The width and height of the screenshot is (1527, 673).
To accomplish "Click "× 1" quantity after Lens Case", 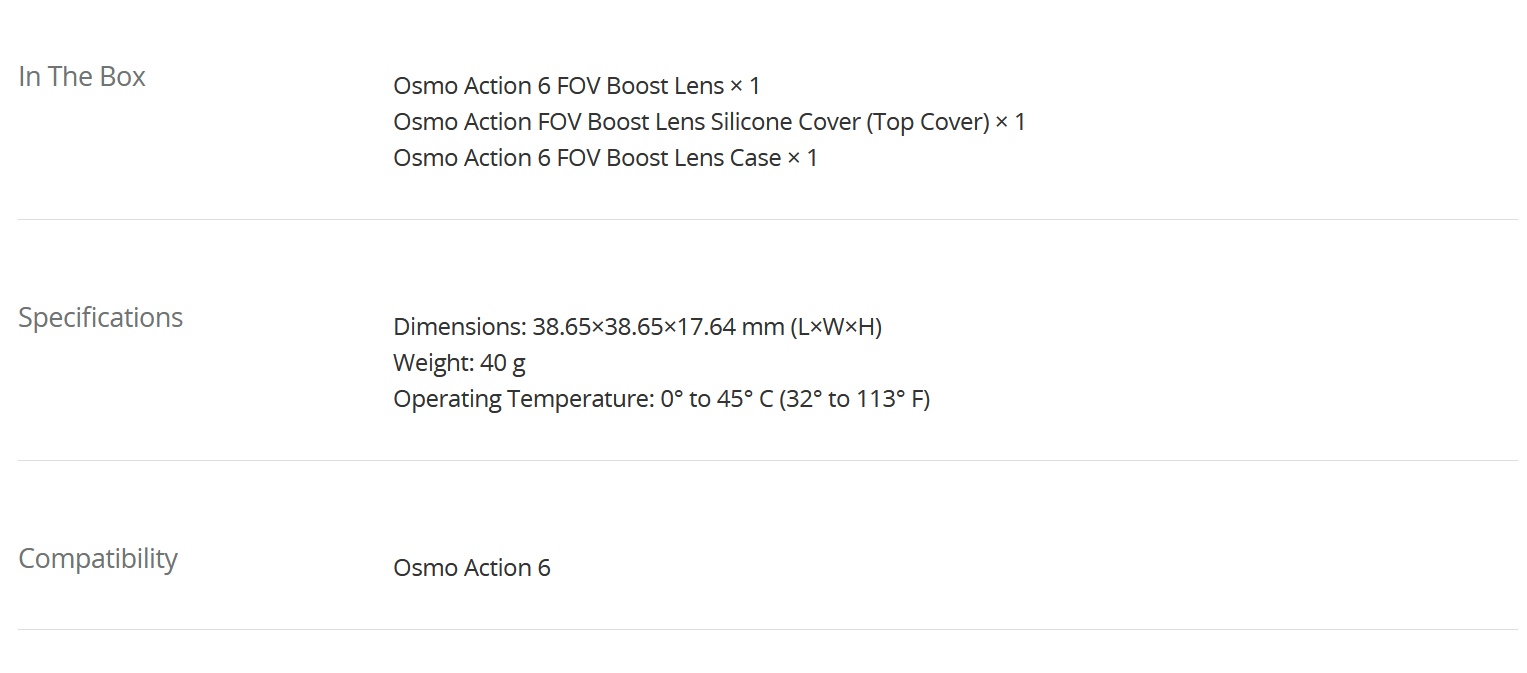I will [803, 158].
